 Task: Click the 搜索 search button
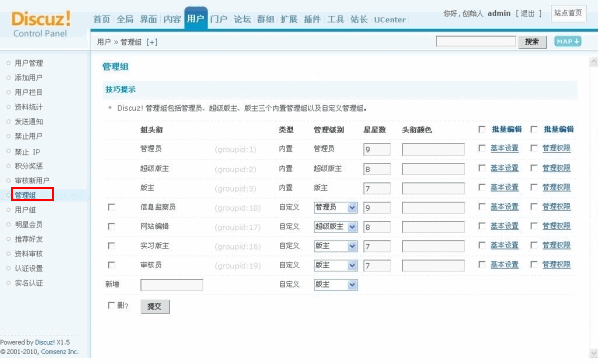coord(532,42)
